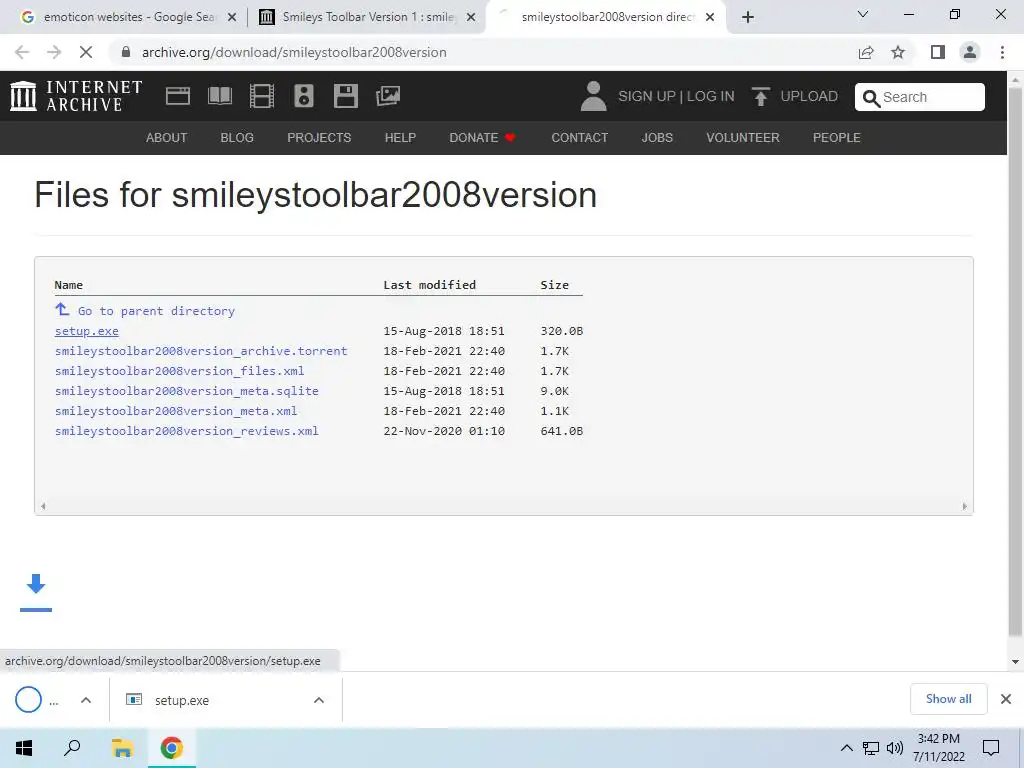Click the Chrome icon on the taskbar
1024x768 pixels.
(172, 748)
